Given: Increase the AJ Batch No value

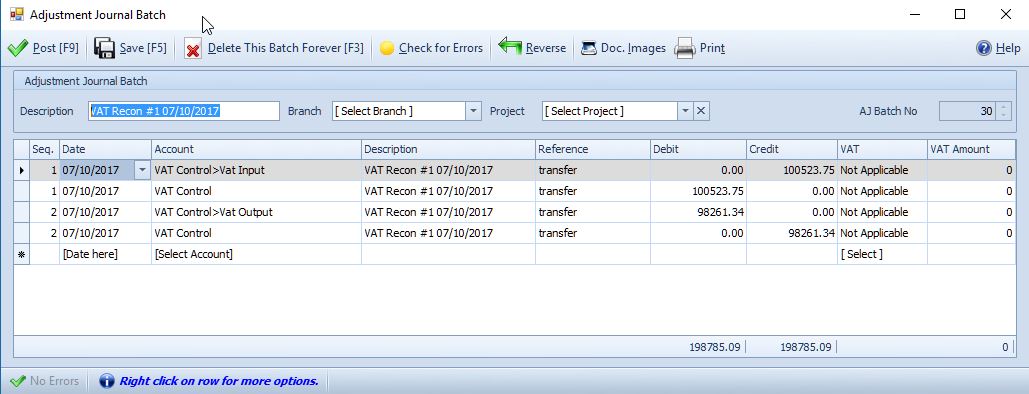Looking at the screenshot, I should tap(1002, 107).
